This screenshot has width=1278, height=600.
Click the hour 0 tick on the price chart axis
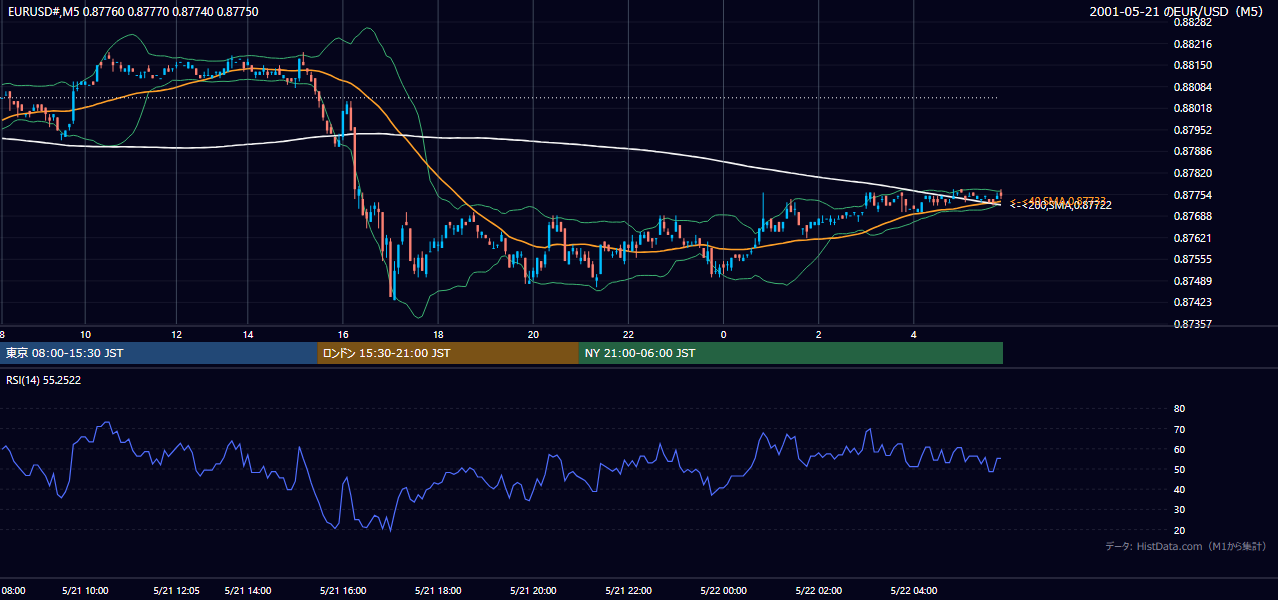pos(723,334)
